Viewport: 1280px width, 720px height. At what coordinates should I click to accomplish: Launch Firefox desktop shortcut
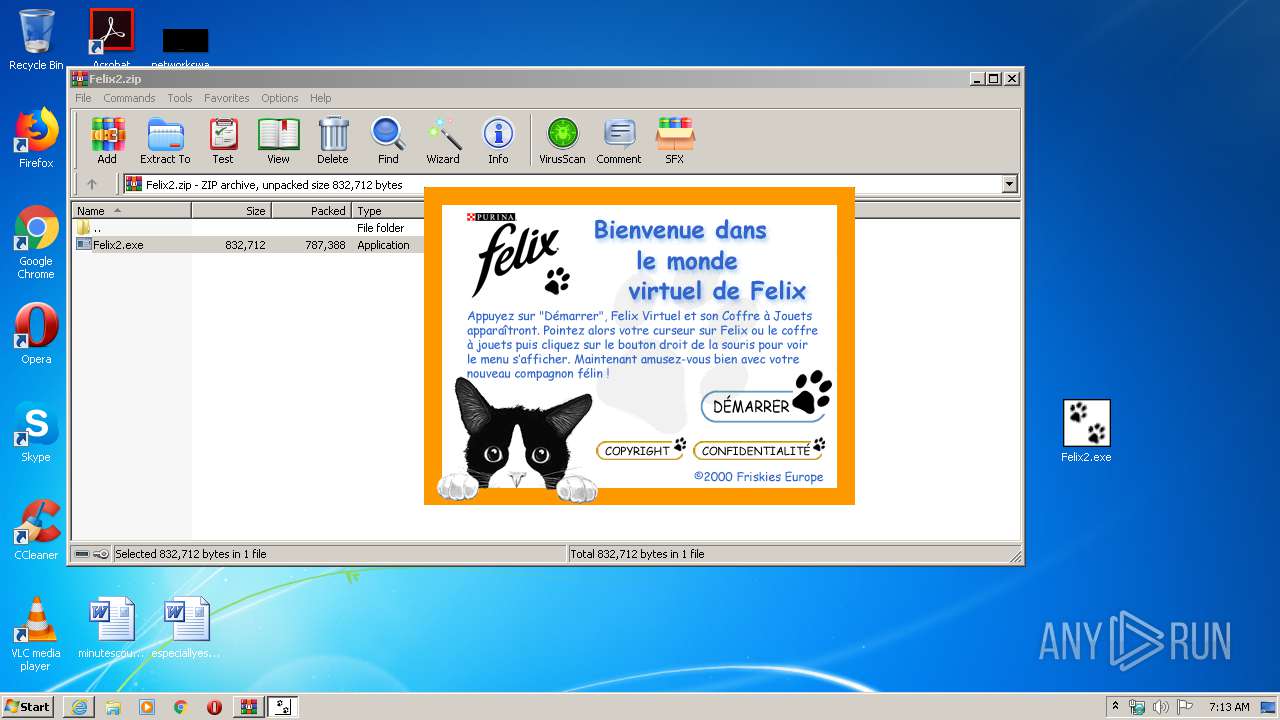coord(36,138)
